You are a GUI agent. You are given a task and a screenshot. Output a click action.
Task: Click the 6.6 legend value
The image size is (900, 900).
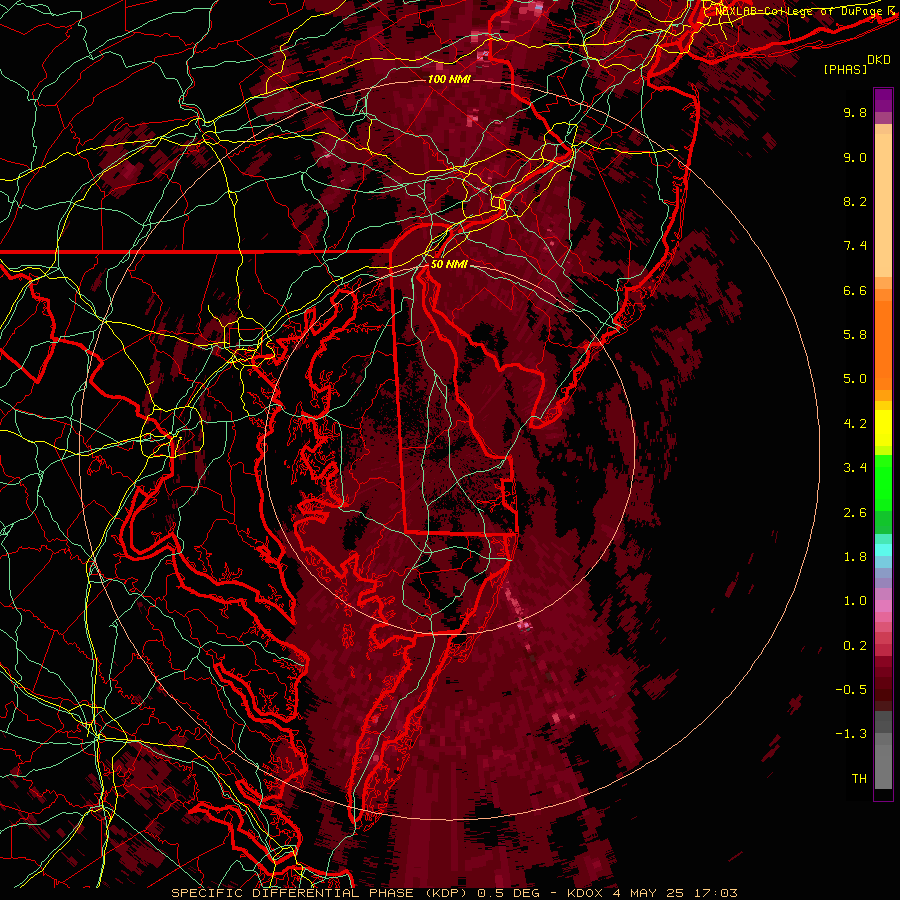click(x=855, y=290)
